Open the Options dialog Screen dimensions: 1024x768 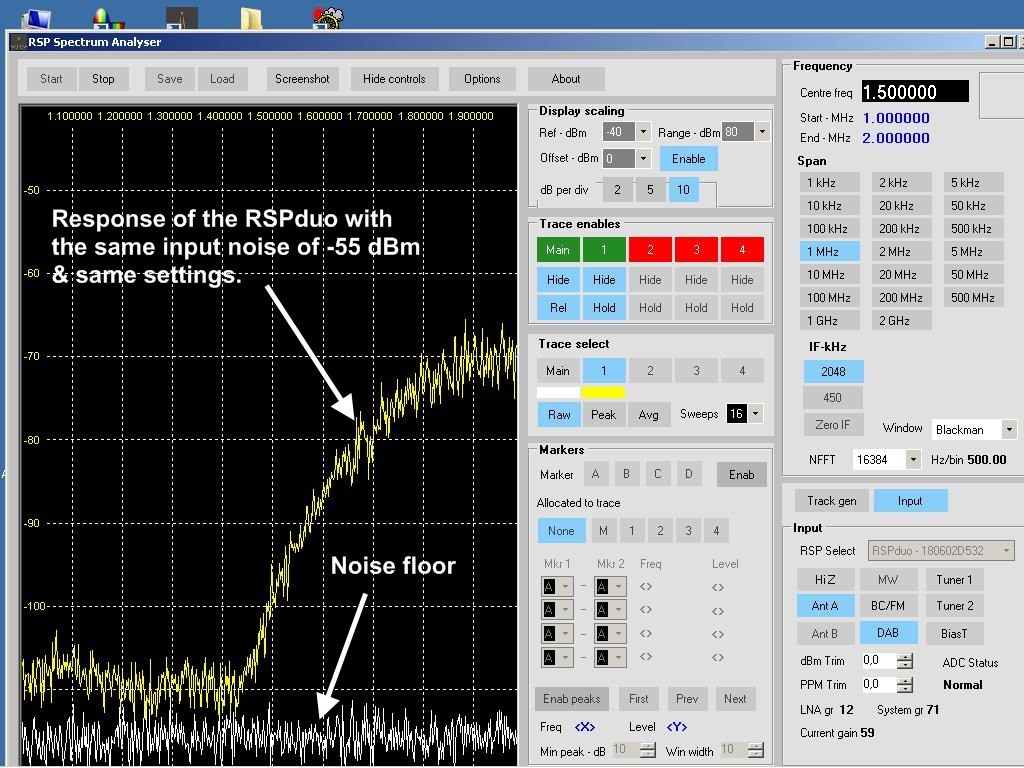point(482,79)
